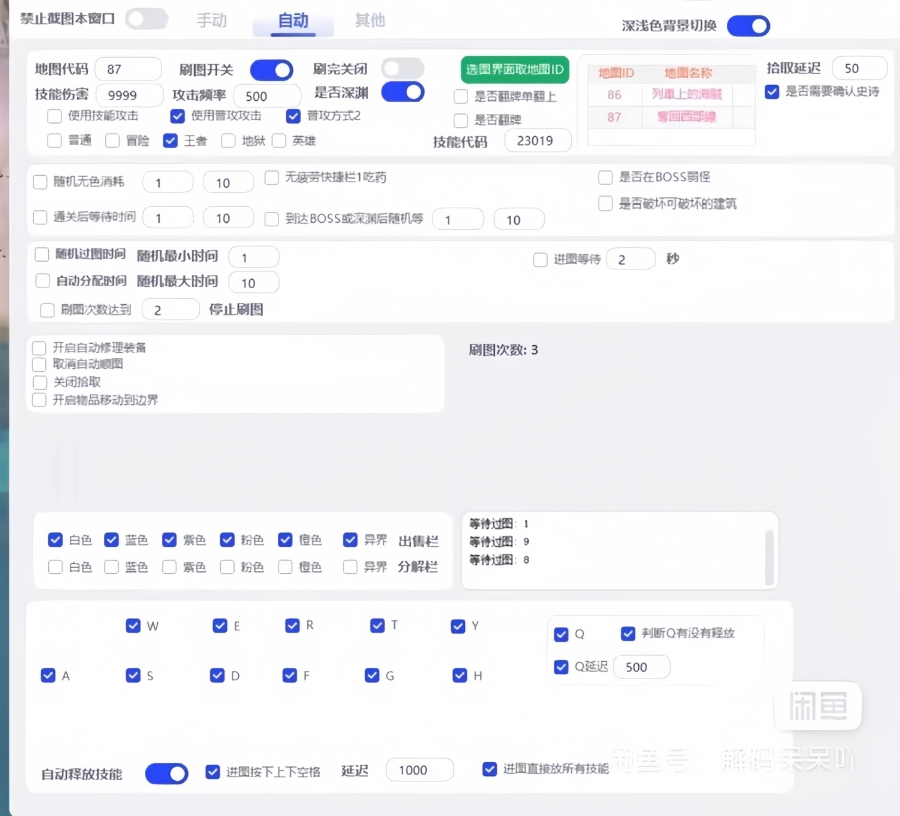Click the 攻击频率 field showing 500
The width and height of the screenshot is (900, 816).
[267, 96]
